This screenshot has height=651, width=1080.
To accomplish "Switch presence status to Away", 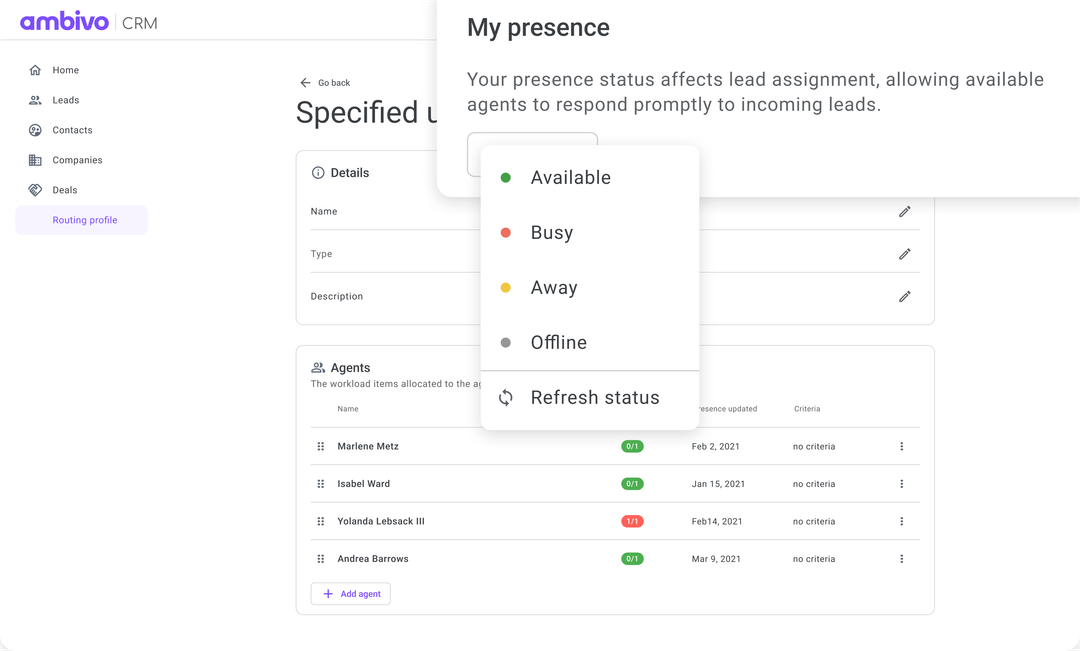I will click(553, 287).
